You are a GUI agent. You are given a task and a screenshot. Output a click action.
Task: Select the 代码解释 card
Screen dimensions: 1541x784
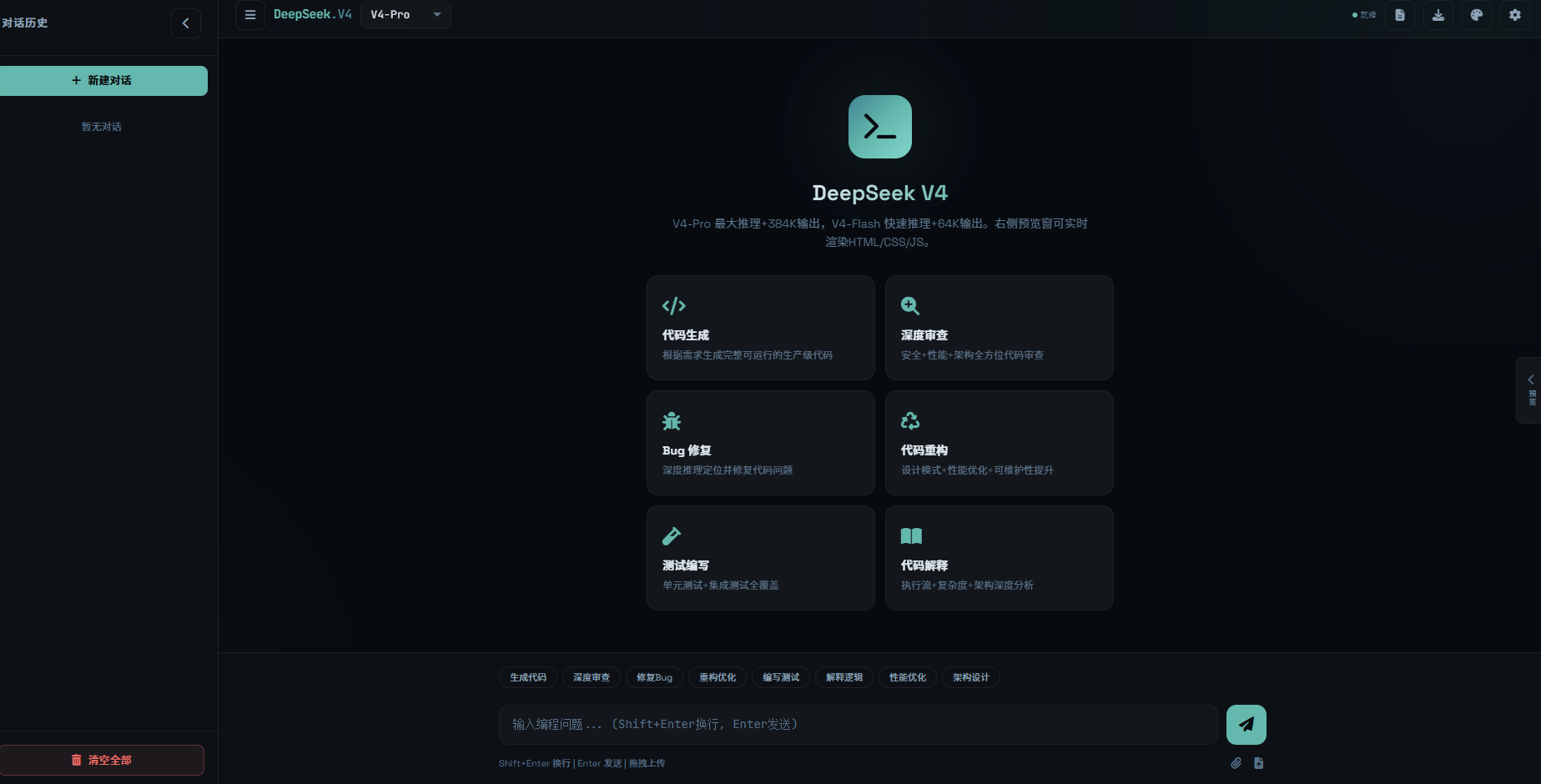(x=1000, y=558)
